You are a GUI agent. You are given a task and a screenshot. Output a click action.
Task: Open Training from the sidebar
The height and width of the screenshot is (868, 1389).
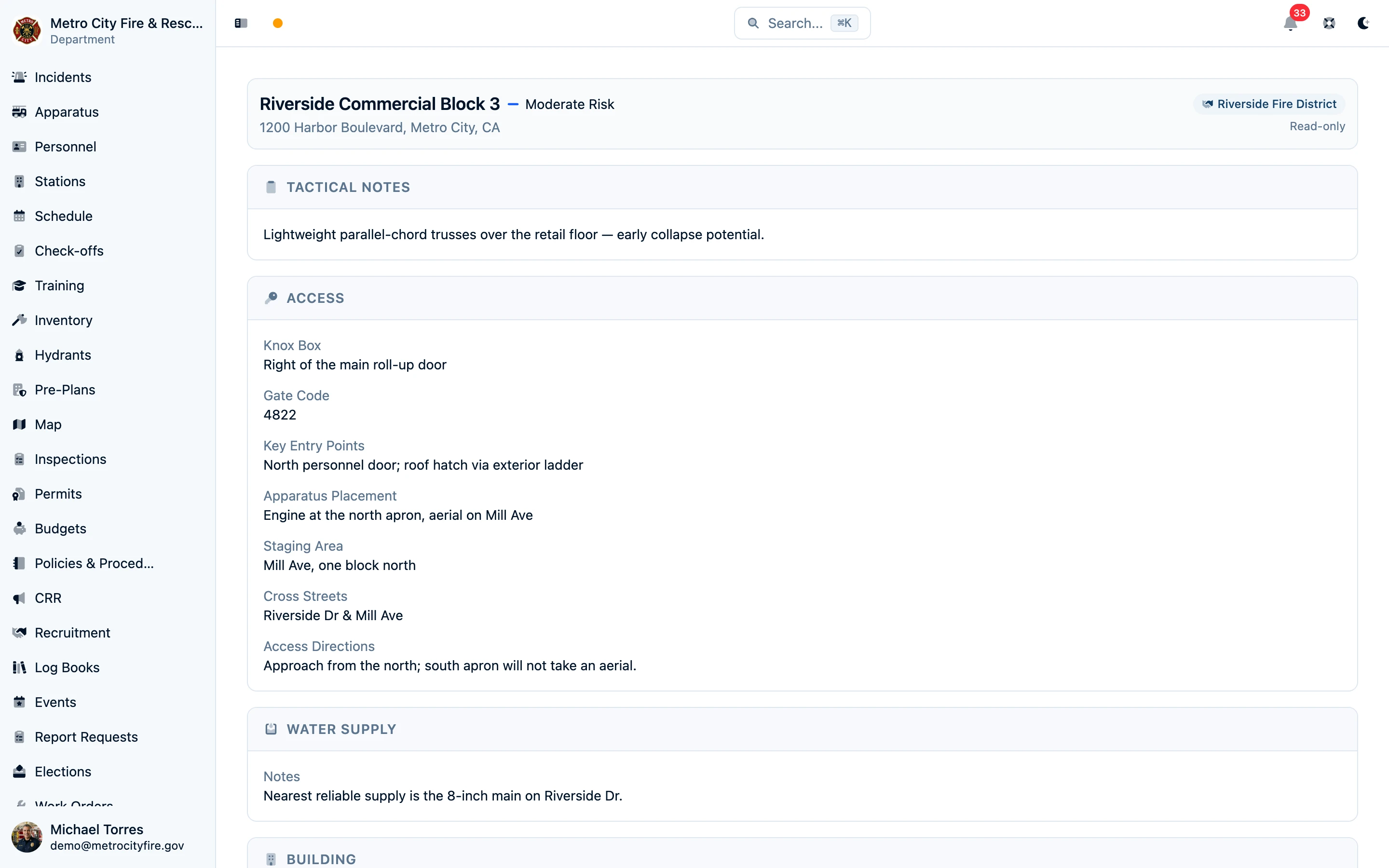pos(108,285)
